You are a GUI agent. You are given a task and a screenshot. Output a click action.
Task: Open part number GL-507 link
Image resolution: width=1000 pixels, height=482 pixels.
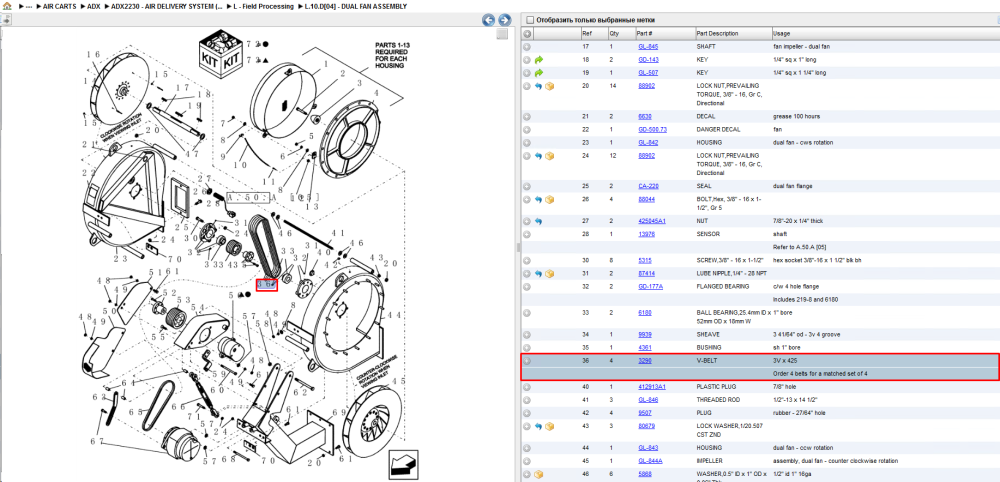click(648, 73)
